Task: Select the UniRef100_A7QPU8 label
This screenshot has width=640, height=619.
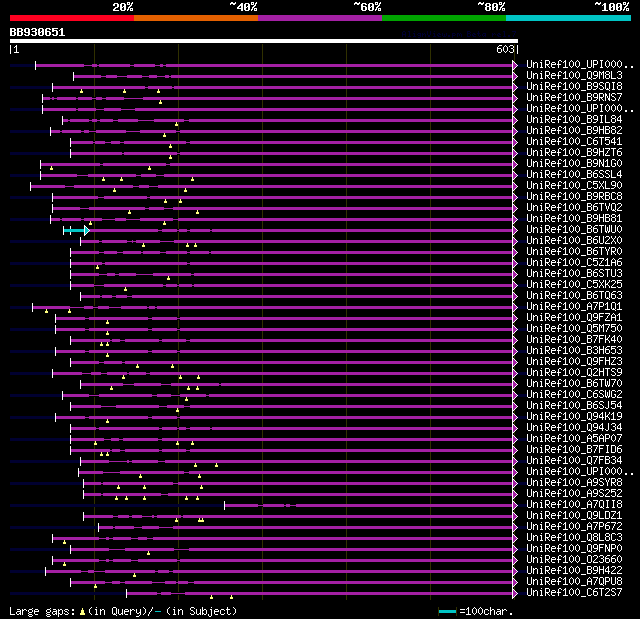Action: pos(574,581)
